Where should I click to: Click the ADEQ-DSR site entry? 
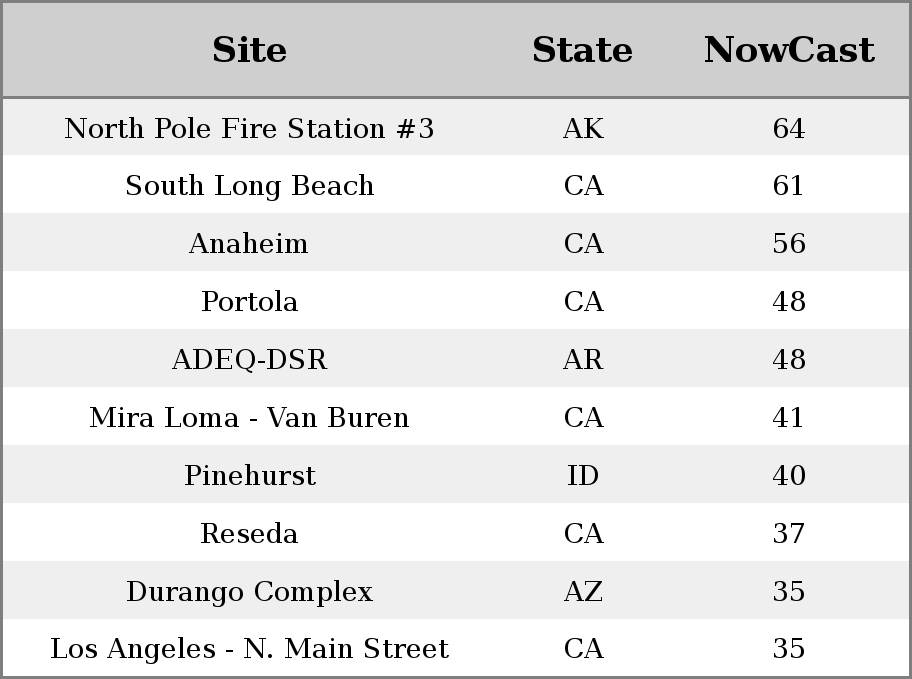pyautogui.click(x=250, y=360)
